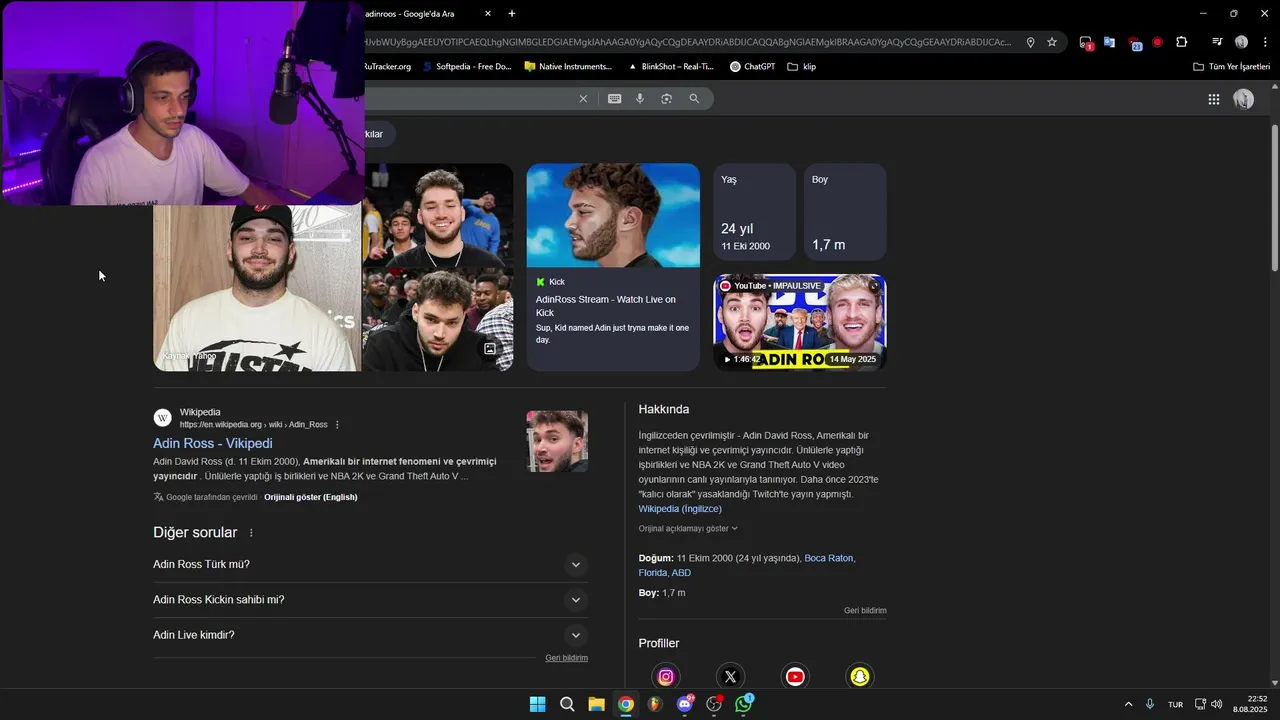The width and height of the screenshot is (1280, 720).
Task: Open Chrome profile avatar in toolbar
Action: (x=1241, y=42)
